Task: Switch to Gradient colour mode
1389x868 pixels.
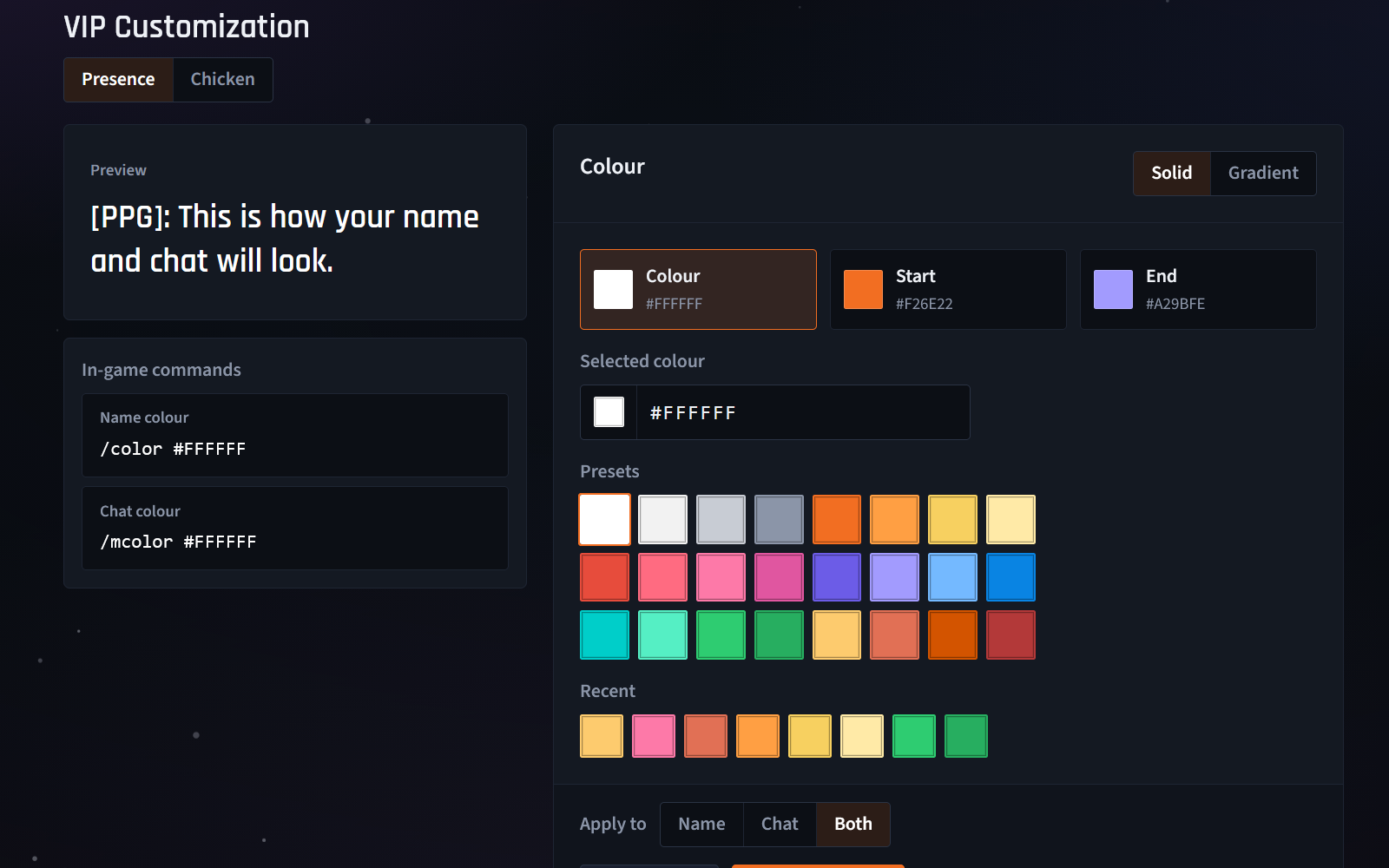Action: tap(1263, 174)
